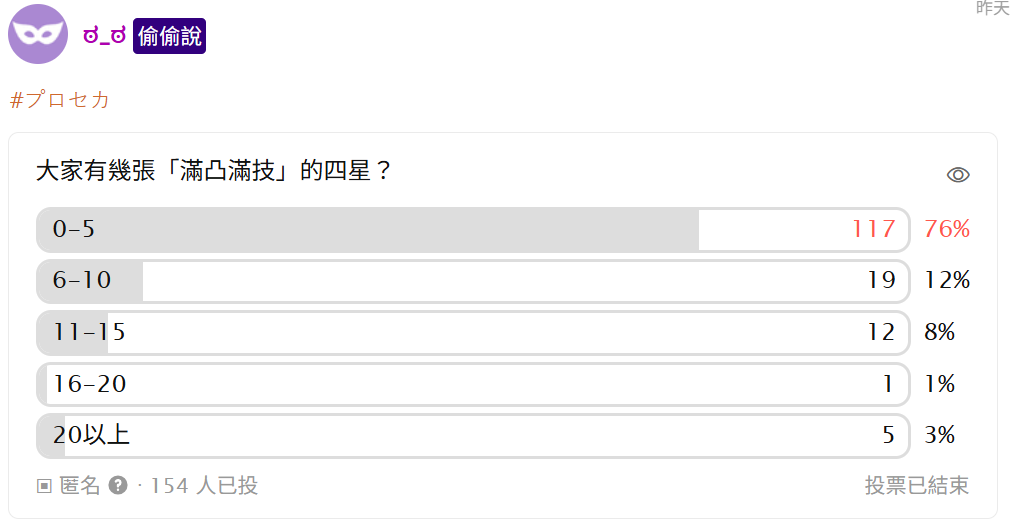Click the 偷偷說 purple badge

(x=169, y=37)
